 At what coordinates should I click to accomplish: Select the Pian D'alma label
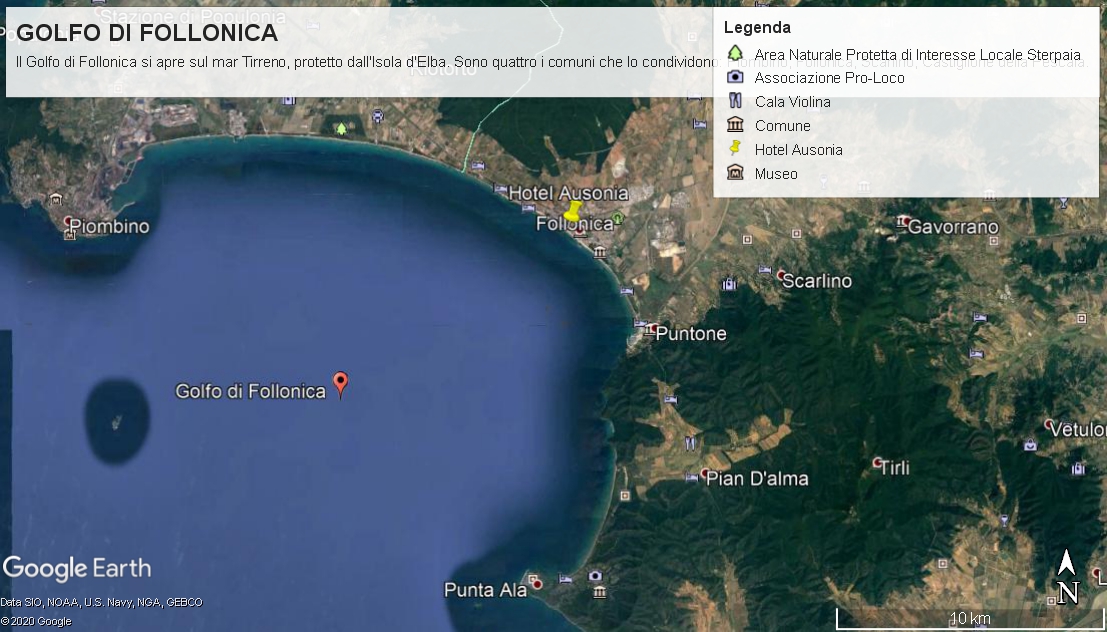758,479
